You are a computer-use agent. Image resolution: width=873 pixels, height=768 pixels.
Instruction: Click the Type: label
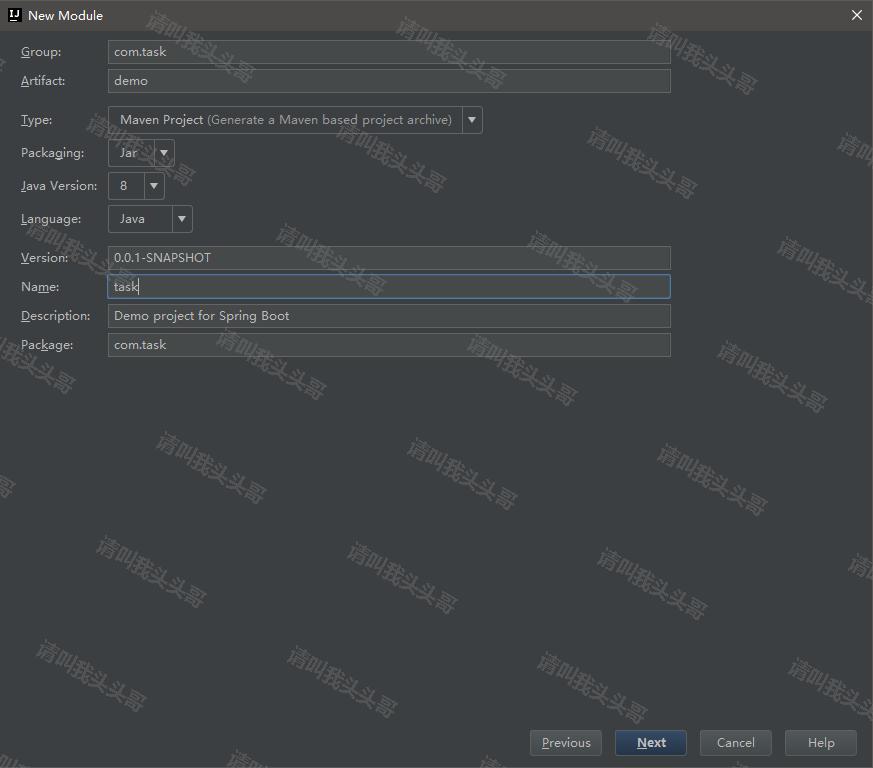tap(36, 120)
